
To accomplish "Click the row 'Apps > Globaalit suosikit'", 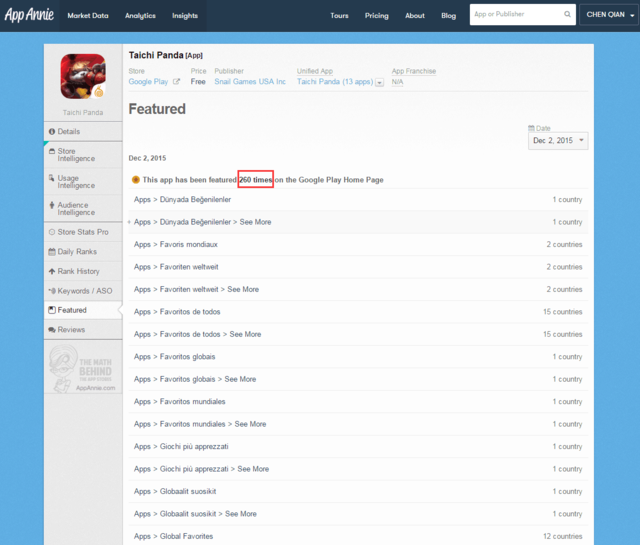I will click(x=358, y=492).
